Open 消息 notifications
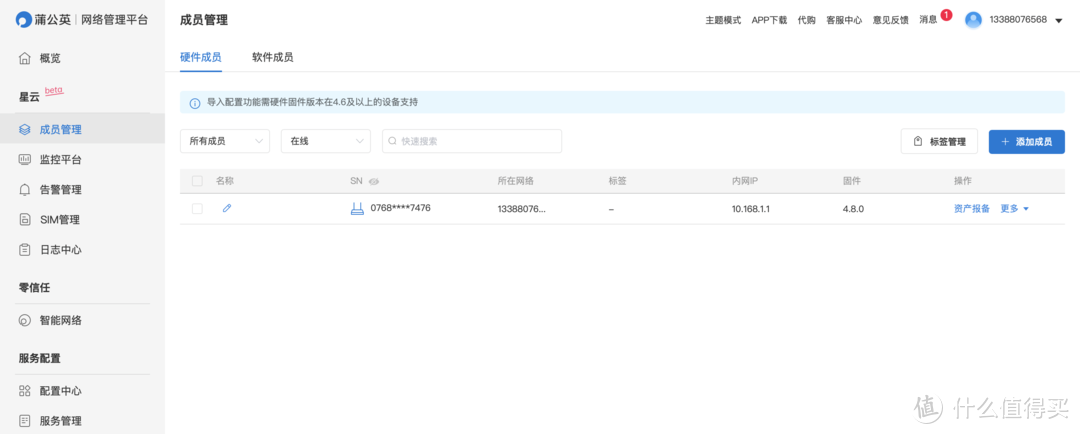Screen dimensions: 1080x434 tap(928, 20)
